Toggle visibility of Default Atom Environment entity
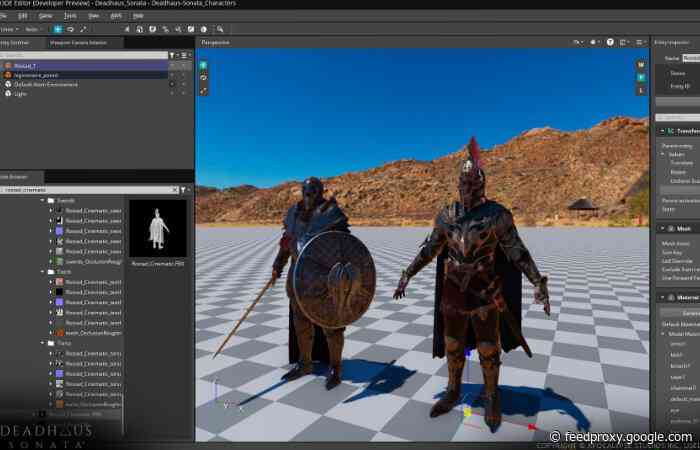This screenshot has height=450, width=700. pyautogui.click(x=173, y=84)
